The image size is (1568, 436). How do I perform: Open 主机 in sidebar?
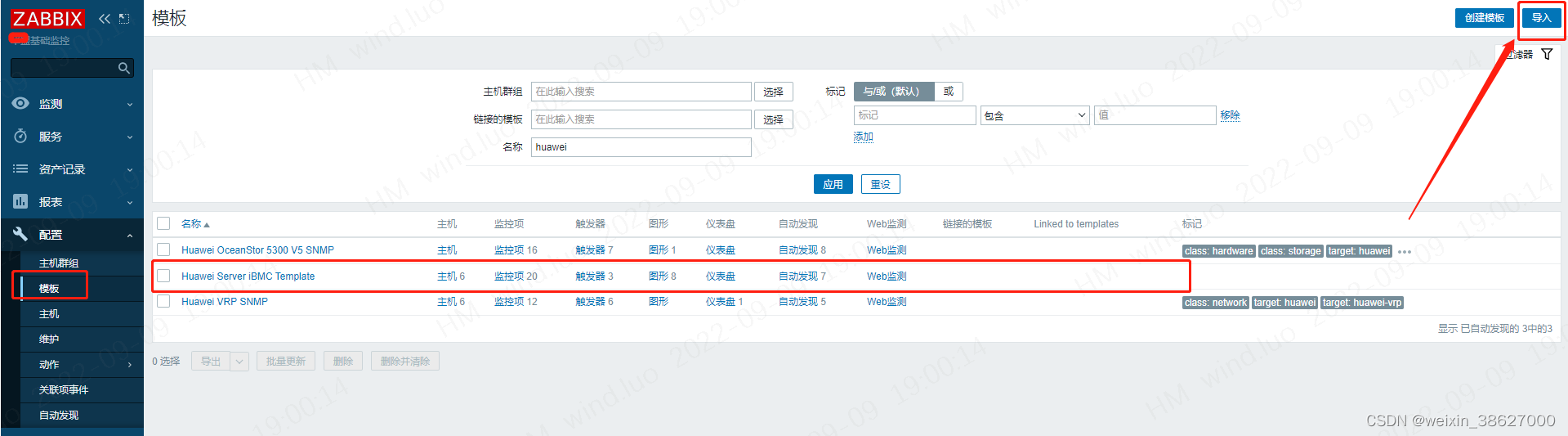point(49,313)
